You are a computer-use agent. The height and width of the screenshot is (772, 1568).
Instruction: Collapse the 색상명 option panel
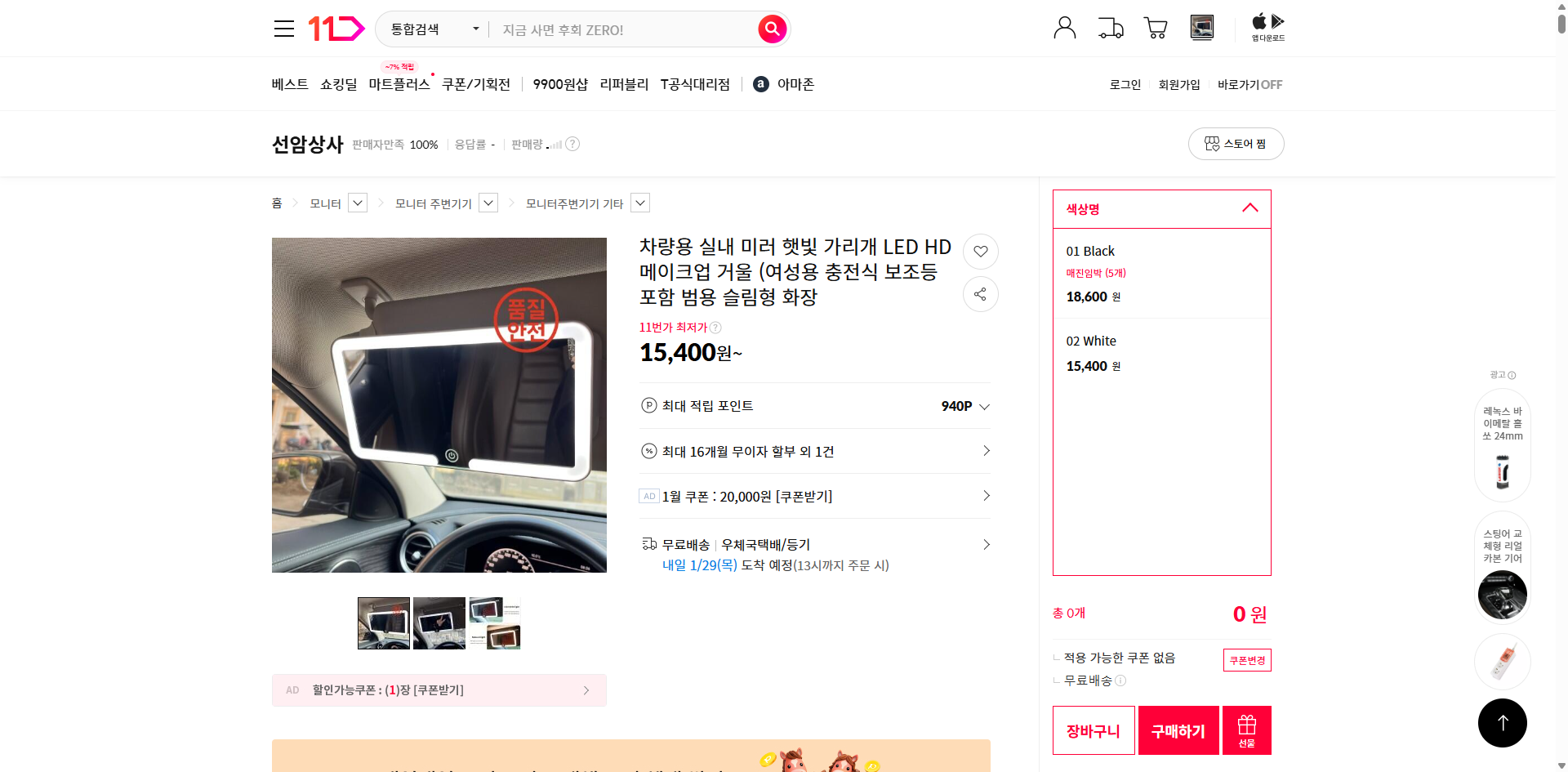(1249, 208)
